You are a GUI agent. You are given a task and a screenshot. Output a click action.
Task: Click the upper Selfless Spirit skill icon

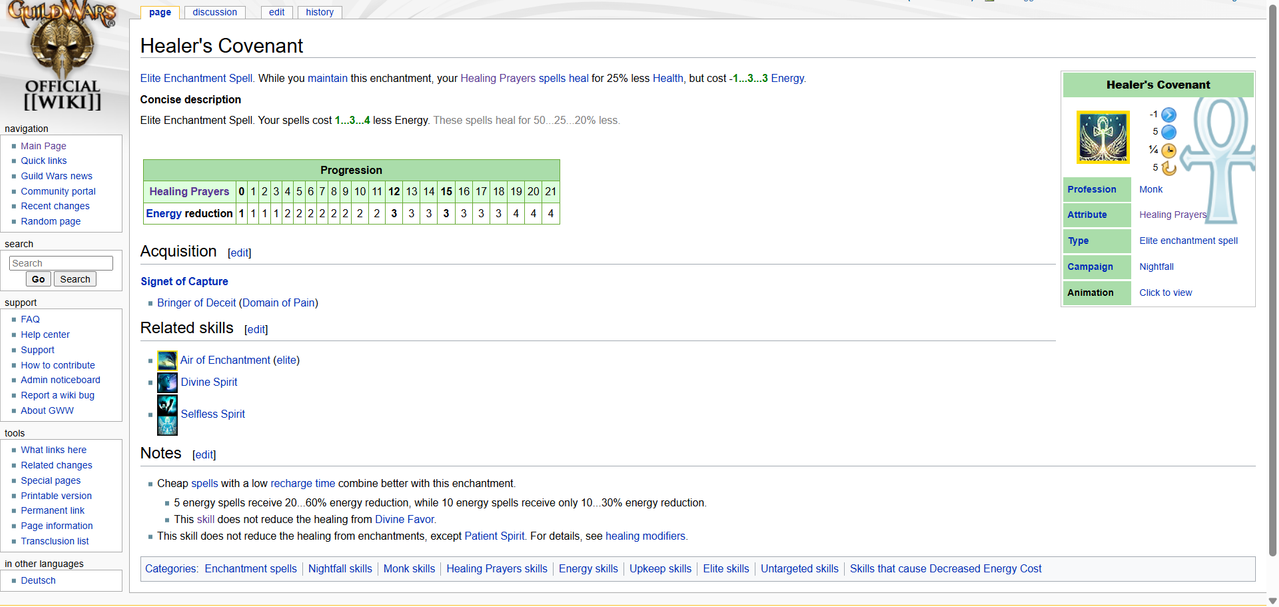coord(167,405)
